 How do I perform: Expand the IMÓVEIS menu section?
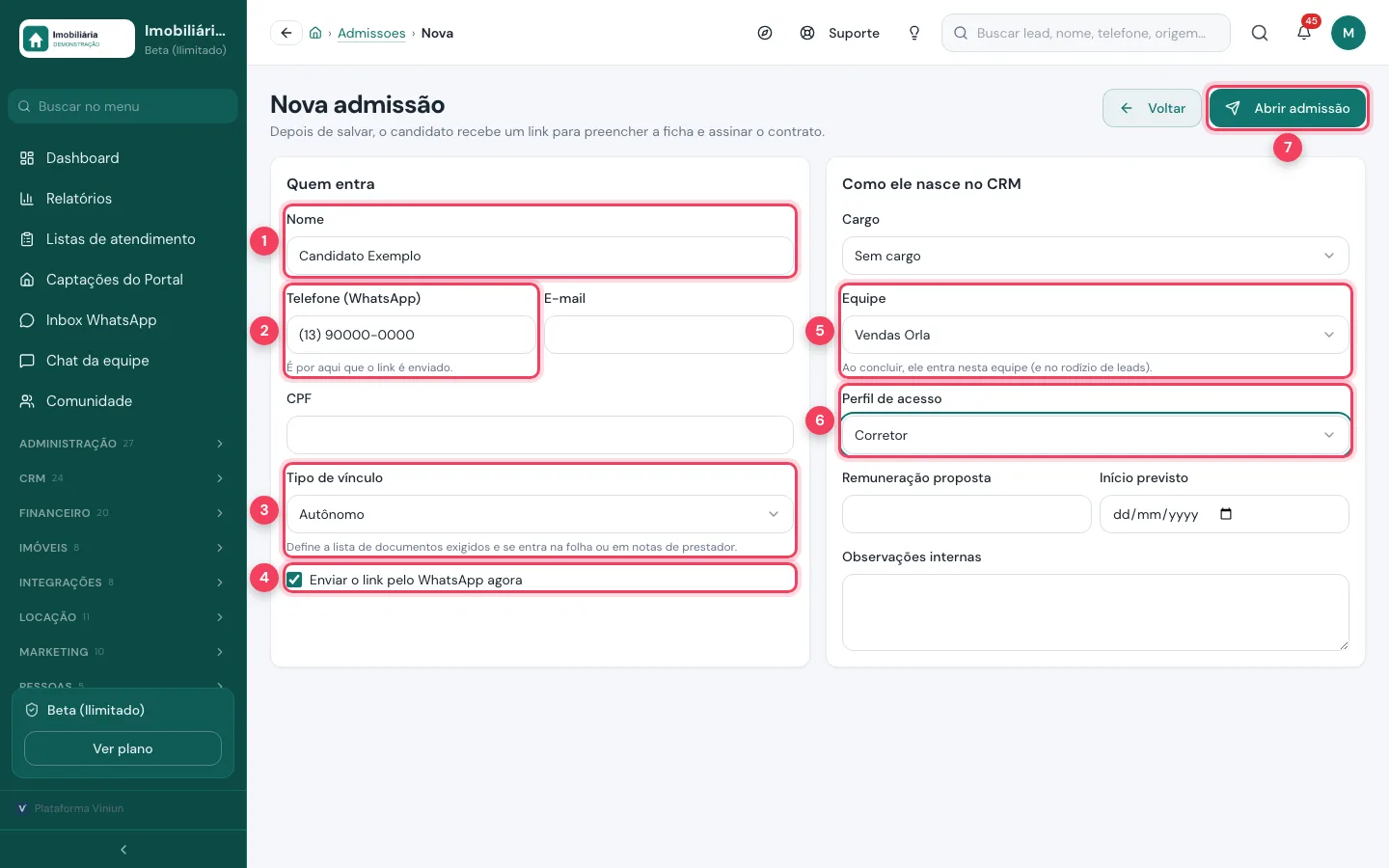click(123, 548)
